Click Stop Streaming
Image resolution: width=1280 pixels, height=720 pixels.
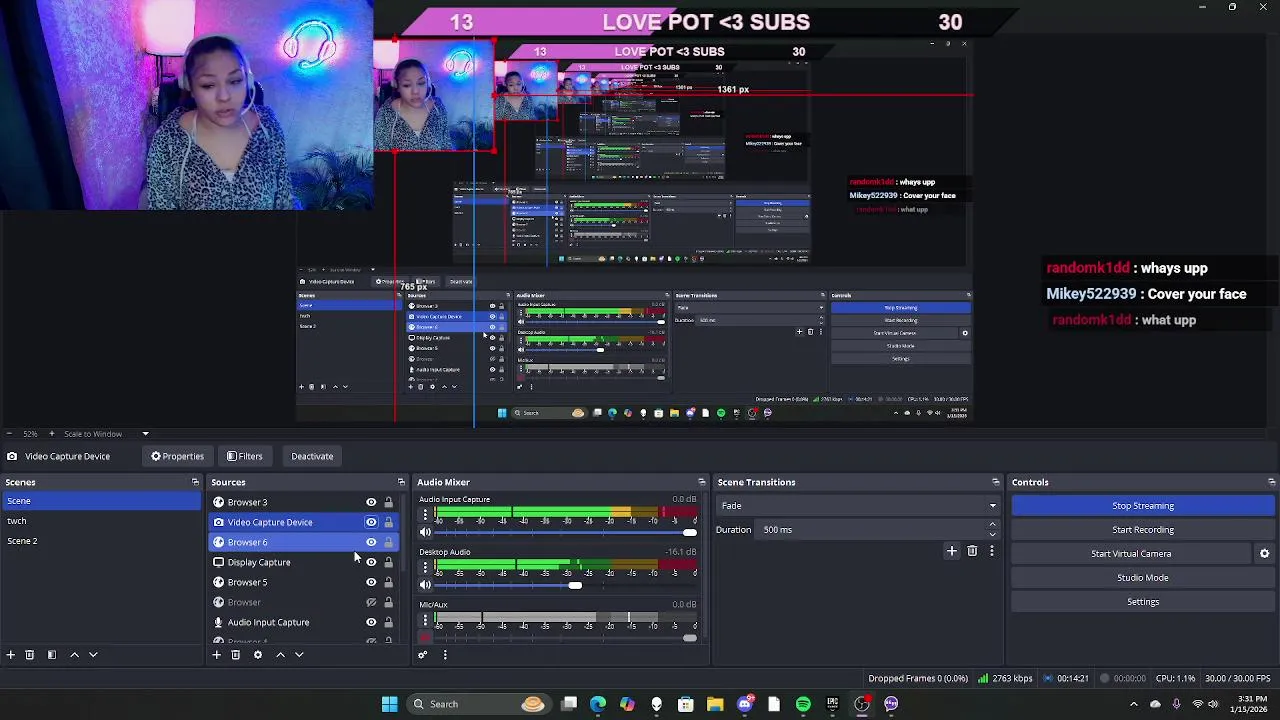(x=1143, y=506)
